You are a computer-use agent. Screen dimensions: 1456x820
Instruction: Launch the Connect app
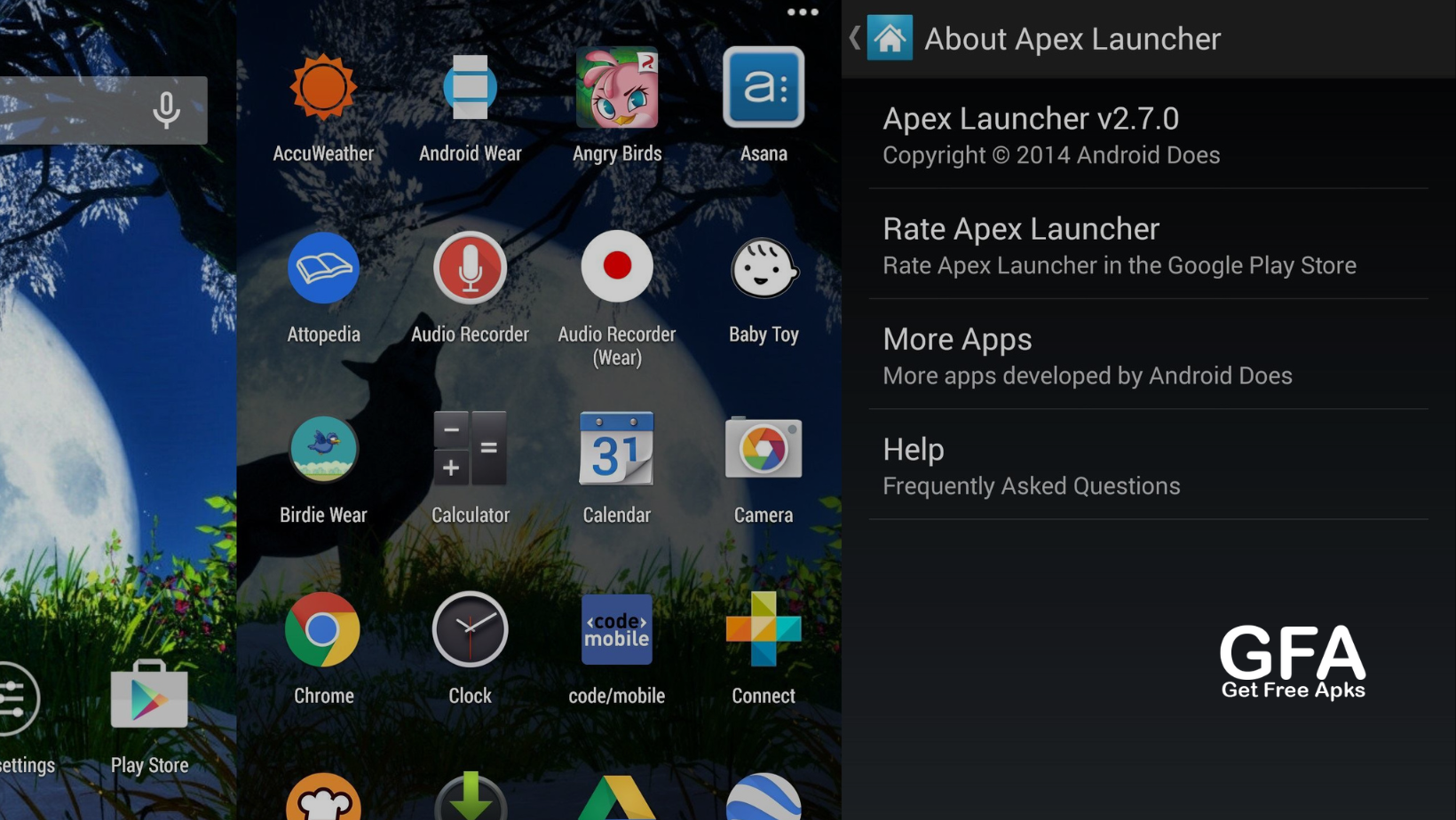(764, 628)
